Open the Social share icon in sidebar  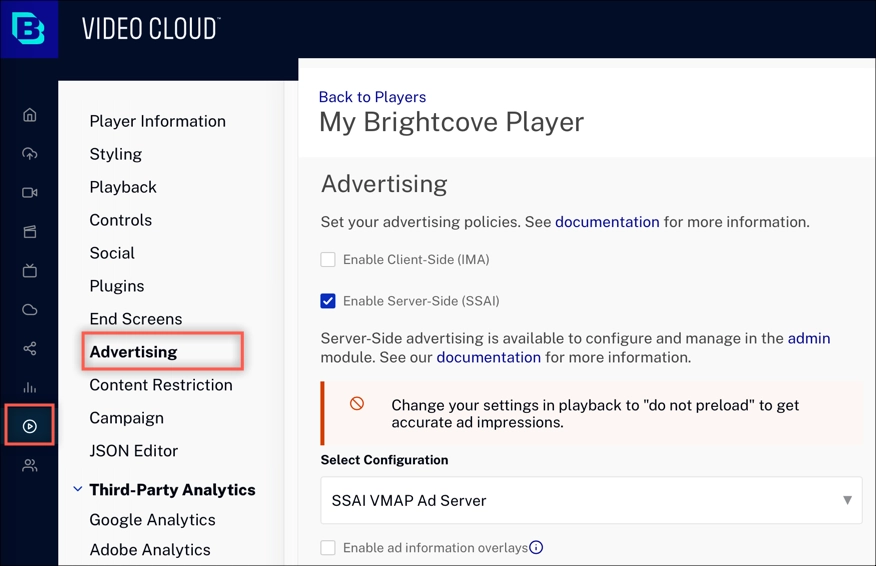pos(30,349)
